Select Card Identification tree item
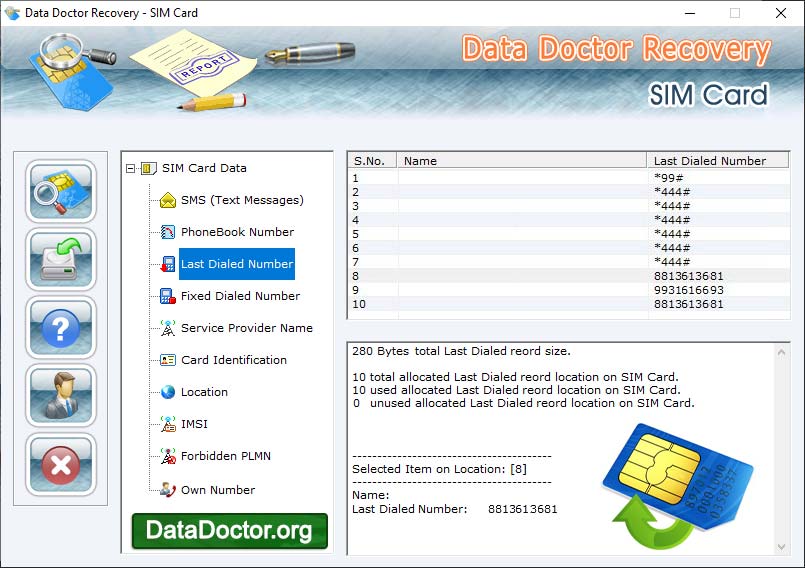This screenshot has width=805, height=568. (x=234, y=360)
